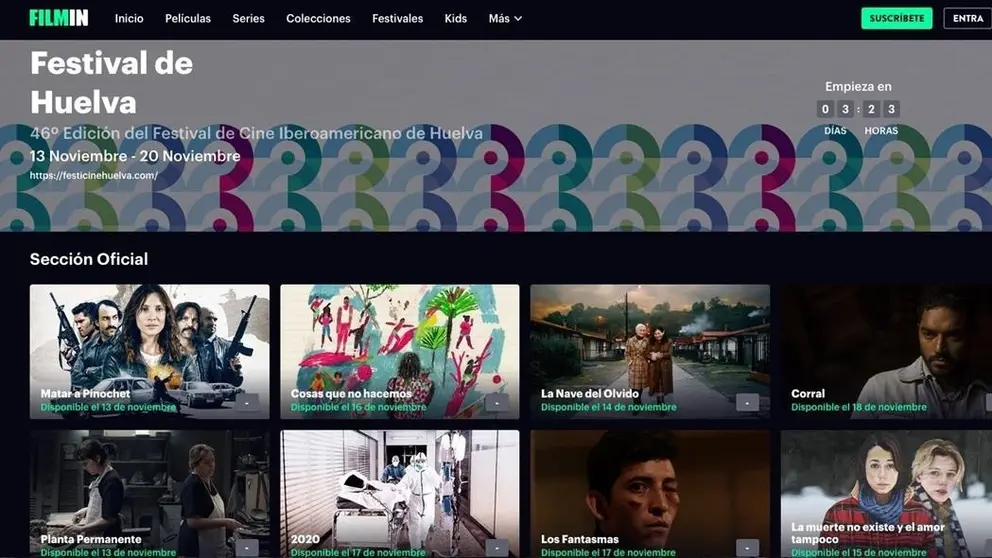Click the small badge on Planta Permanente

tap(247, 548)
